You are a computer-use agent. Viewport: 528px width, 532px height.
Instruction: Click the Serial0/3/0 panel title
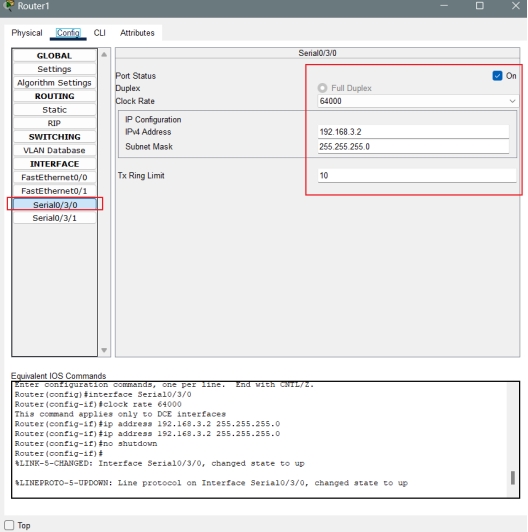(x=317, y=53)
